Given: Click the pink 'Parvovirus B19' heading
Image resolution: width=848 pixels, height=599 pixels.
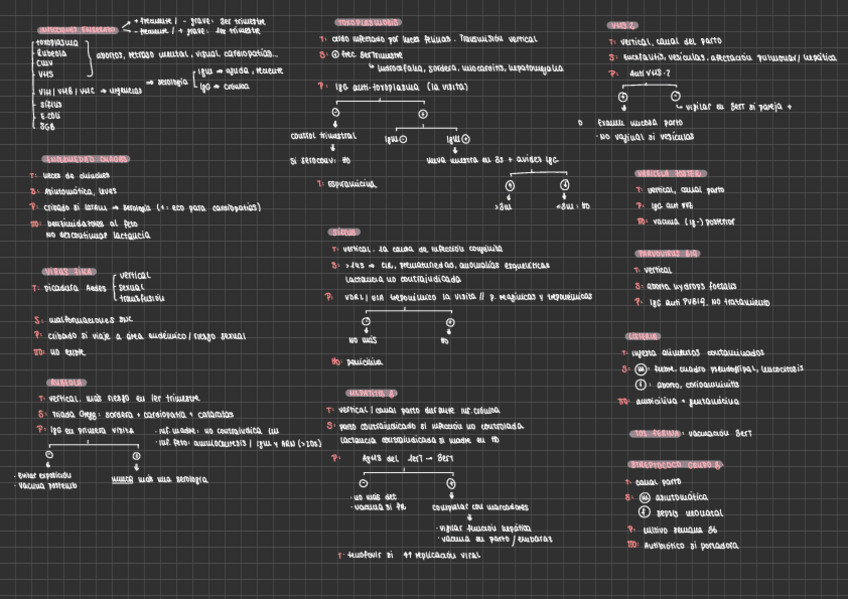Looking at the screenshot, I should click(x=667, y=254).
